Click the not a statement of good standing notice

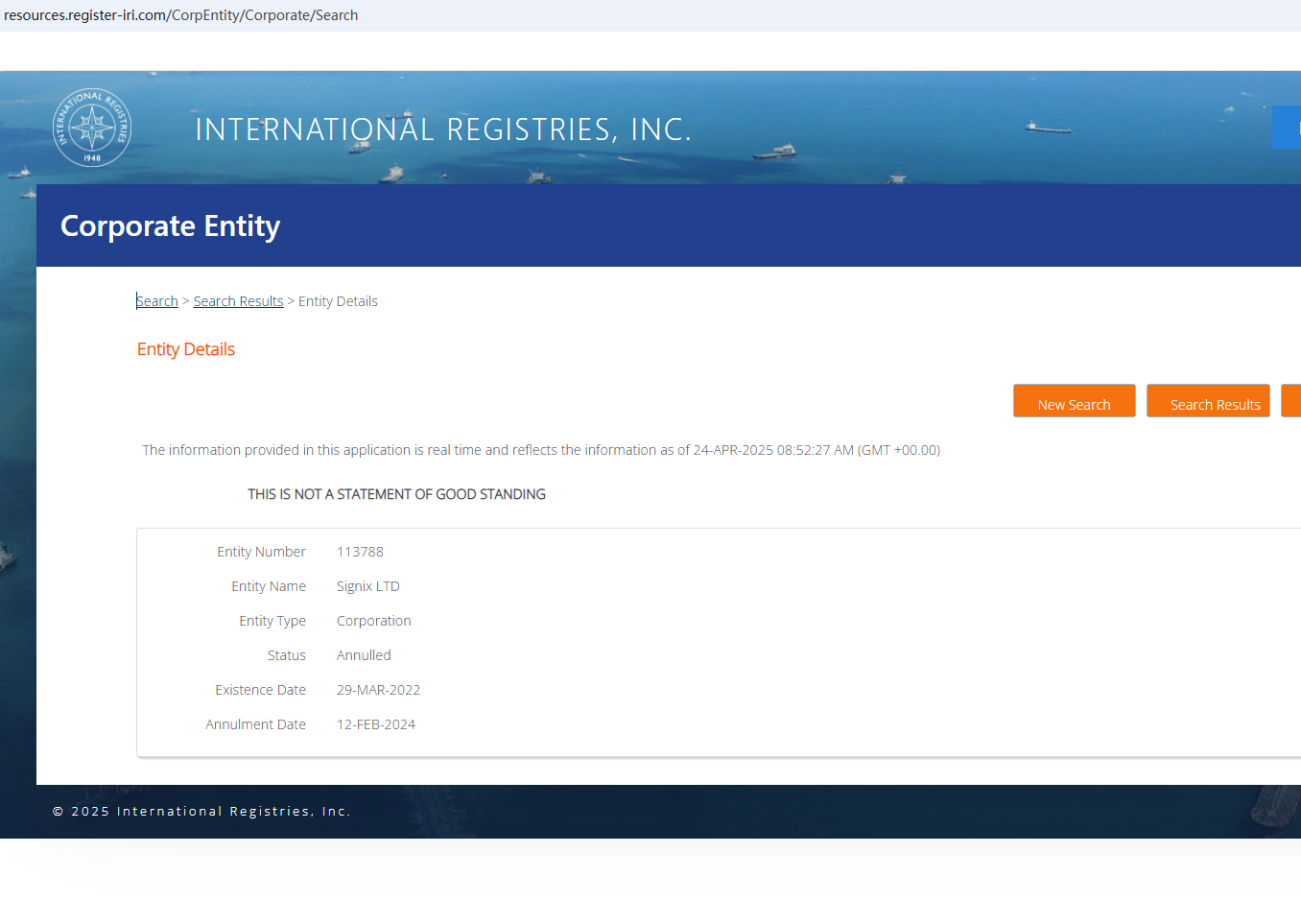[396, 494]
